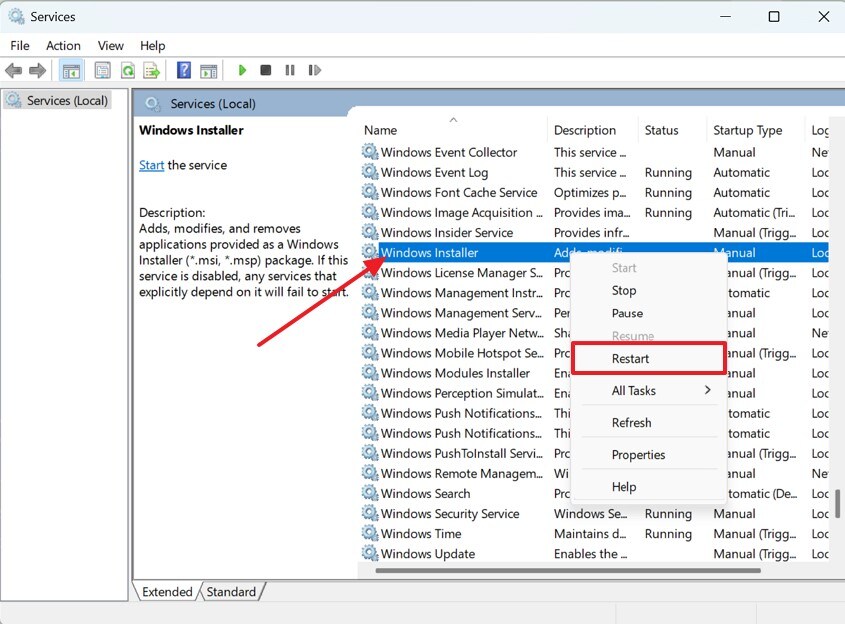Click gear icon beside Windows Search
845x624 pixels.
click(x=370, y=493)
